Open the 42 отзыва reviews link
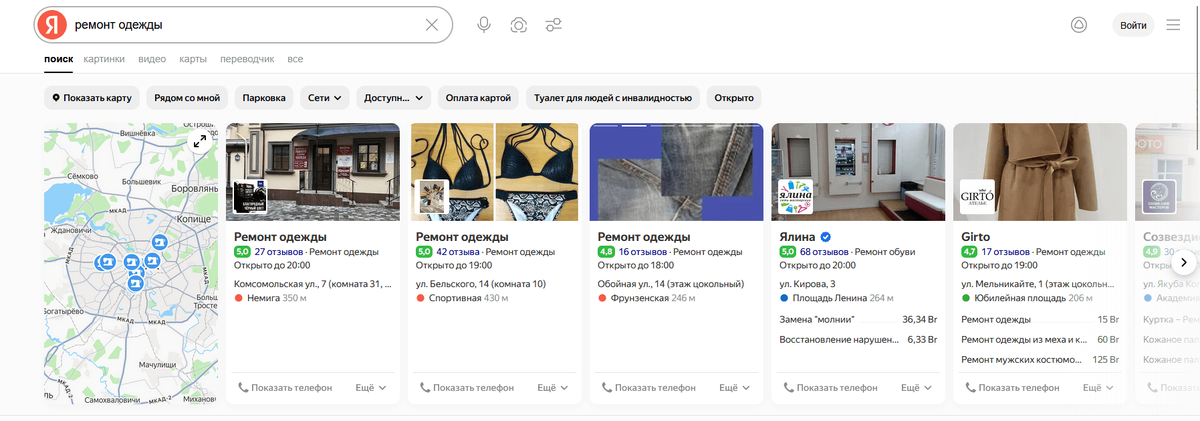 tap(460, 252)
